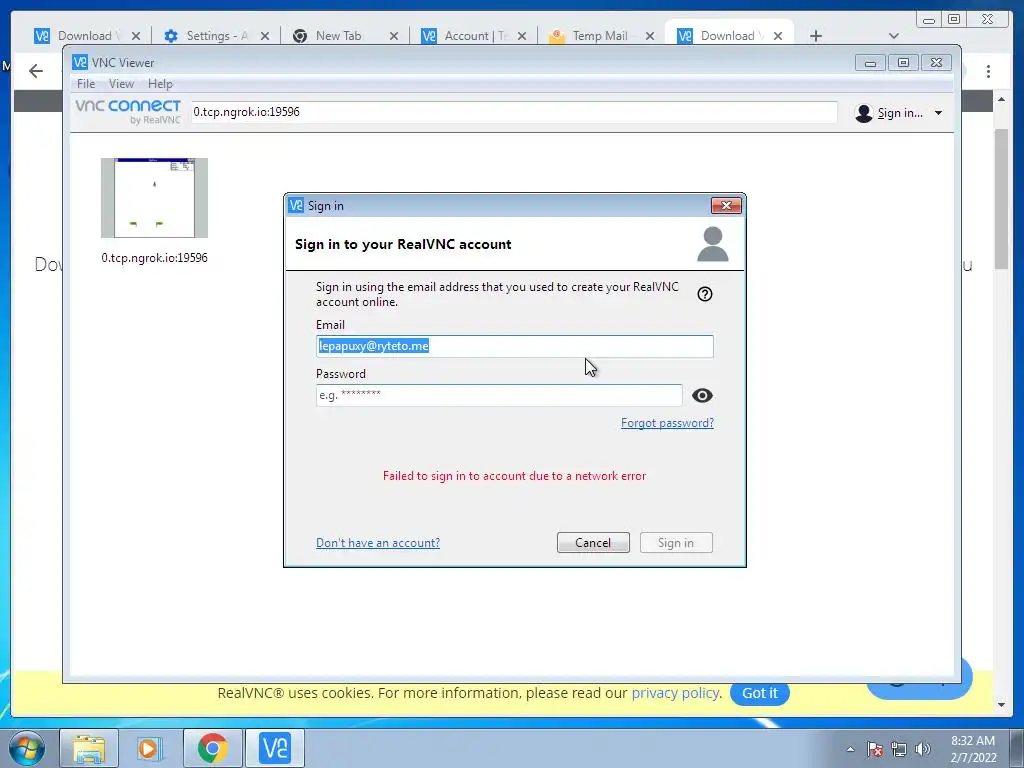Open the Help menu in VNC Viewer
1024x768 pixels.
160,84
